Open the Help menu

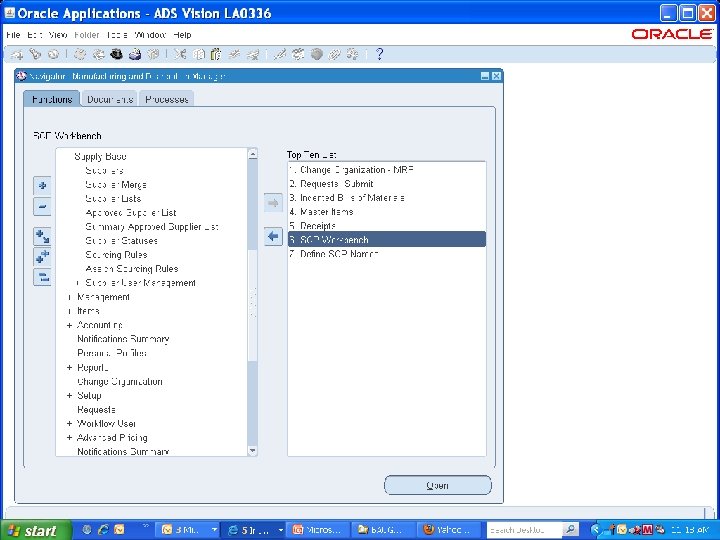pos(182,35)
